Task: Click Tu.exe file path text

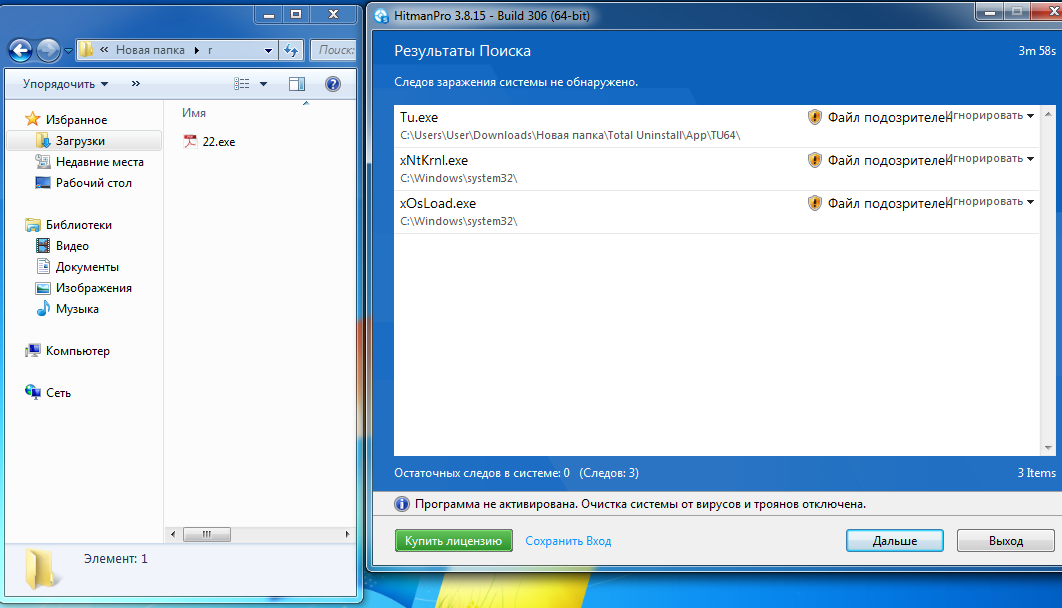Action: [570, 135]
